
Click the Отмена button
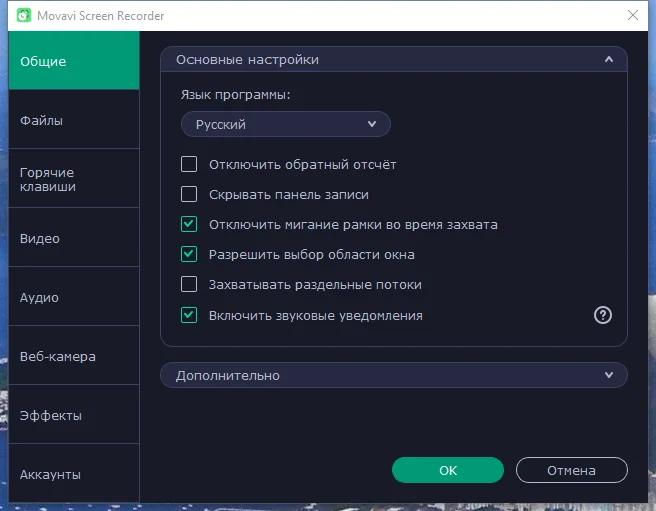coord(571,470)
